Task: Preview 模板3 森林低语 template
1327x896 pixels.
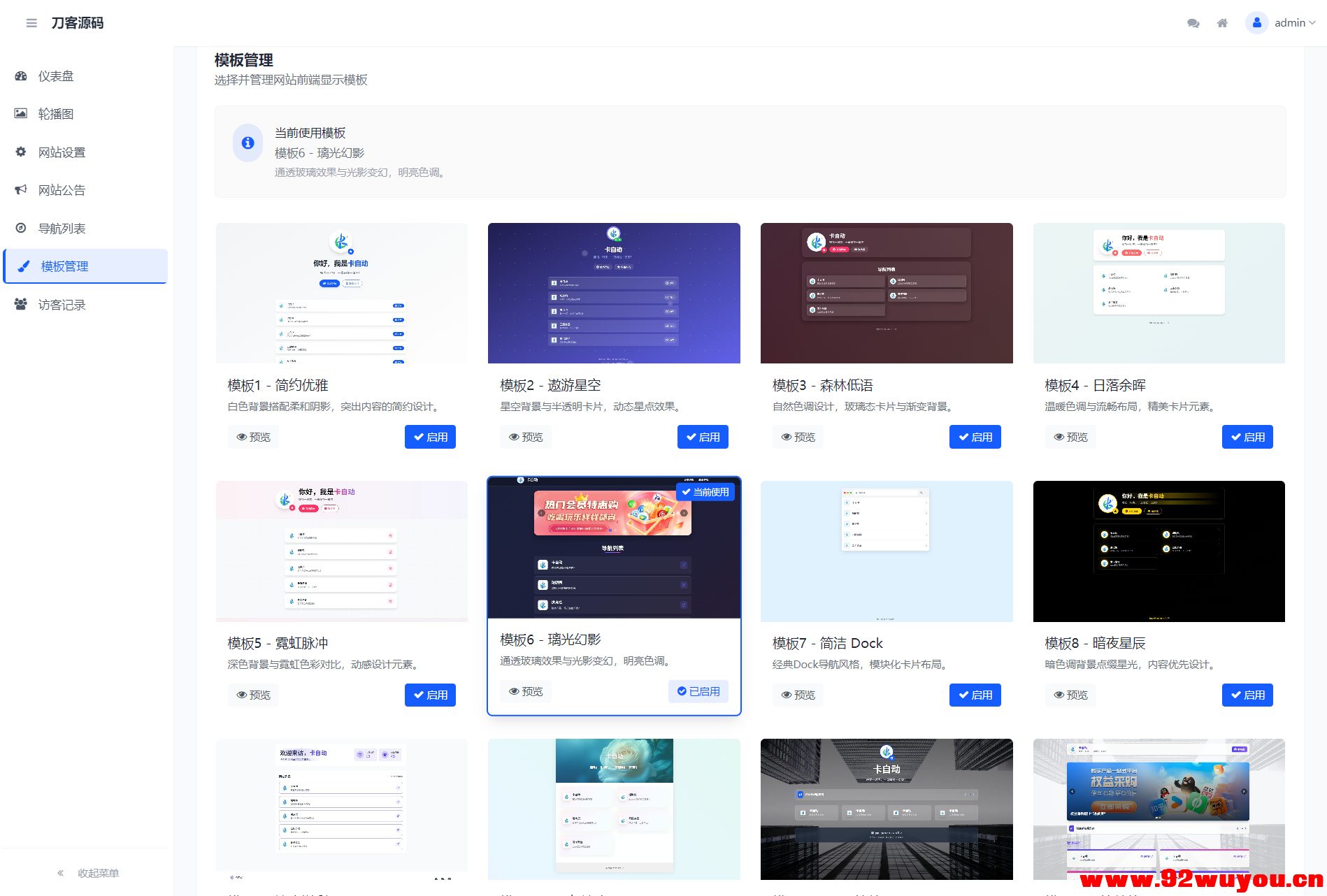Action: pyautogui.click(x=798, y=436)
